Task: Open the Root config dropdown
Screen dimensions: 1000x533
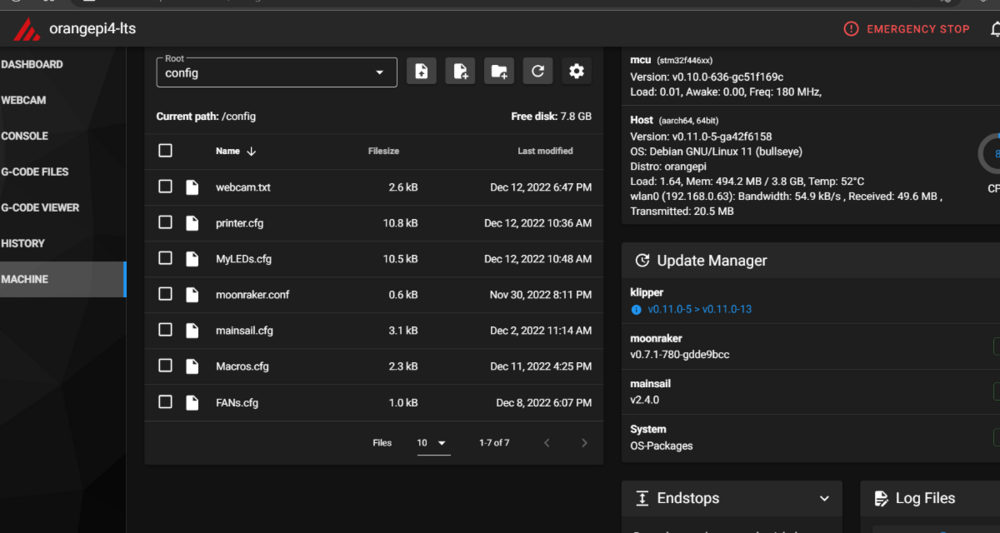Action: [x=277, y=73]
